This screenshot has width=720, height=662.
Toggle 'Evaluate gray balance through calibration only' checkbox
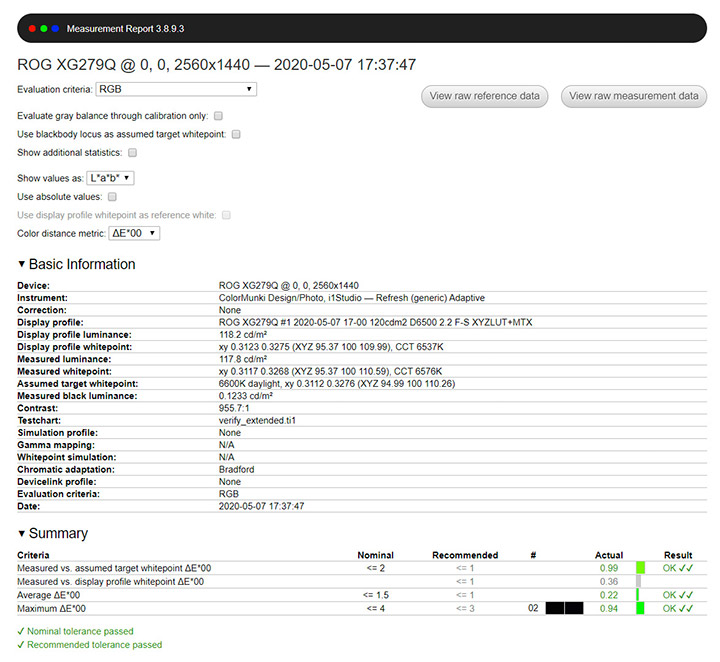click(x=219, y=116)
